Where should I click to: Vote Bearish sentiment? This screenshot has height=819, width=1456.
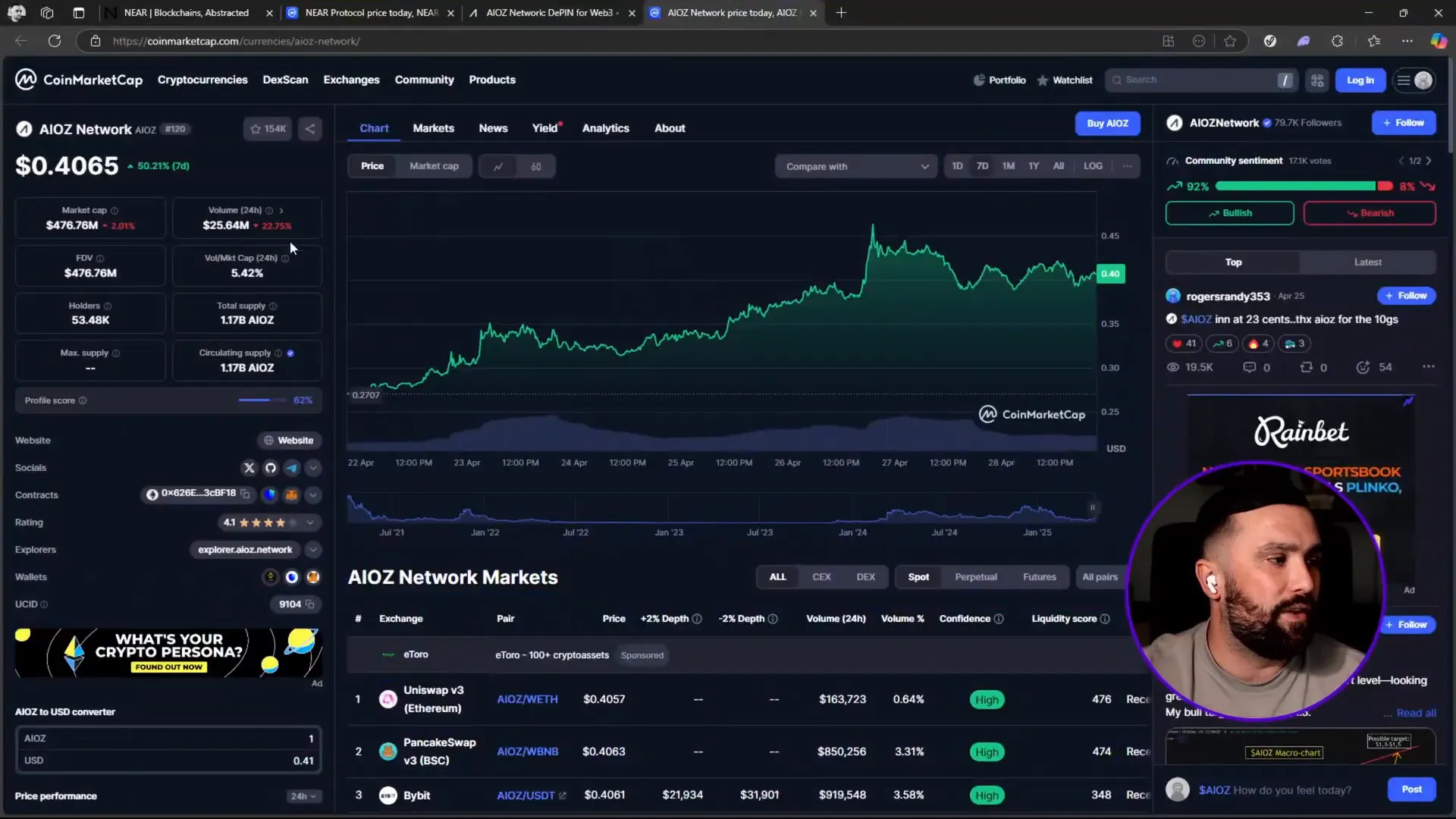(x=1370, y=213)
